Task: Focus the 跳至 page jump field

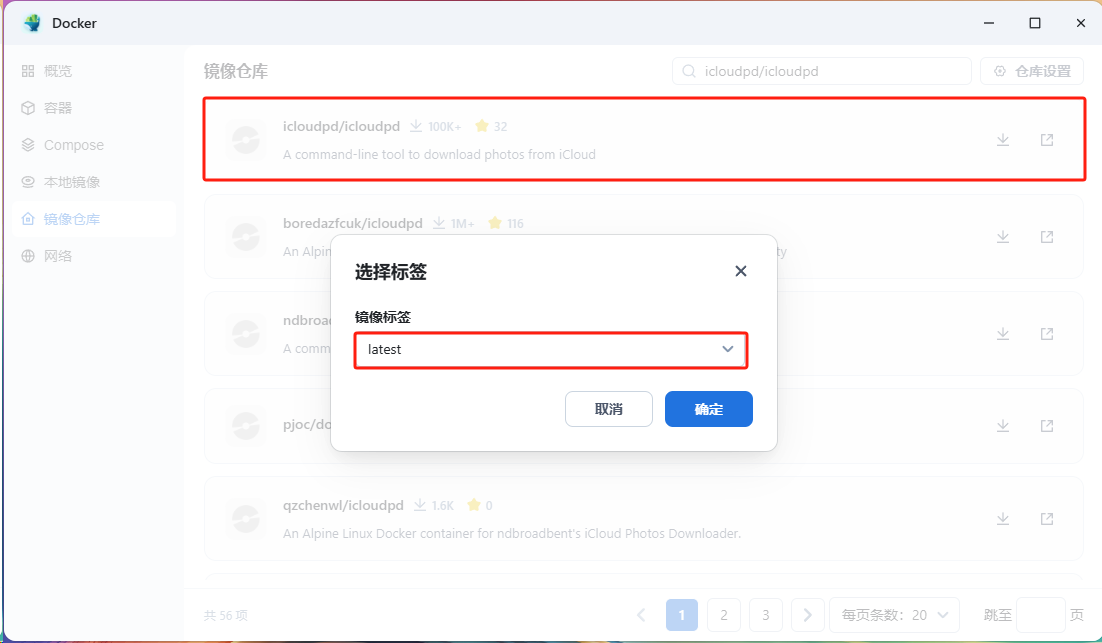Action: click(1041, 616)
